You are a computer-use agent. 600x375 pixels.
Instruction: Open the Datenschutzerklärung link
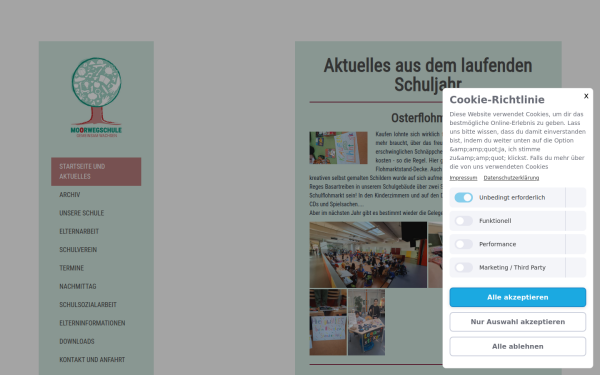pyautogui.click(x=511, y=178)
